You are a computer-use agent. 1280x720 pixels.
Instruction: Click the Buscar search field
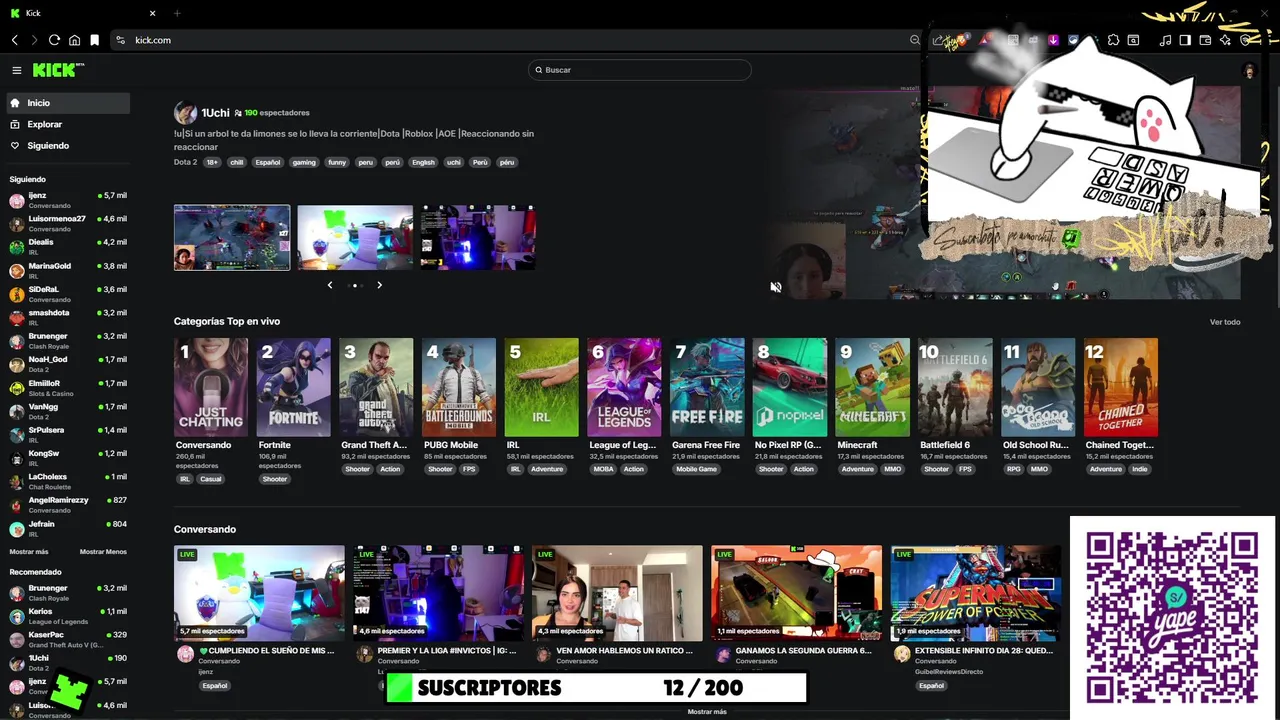(x=640, y=70)
